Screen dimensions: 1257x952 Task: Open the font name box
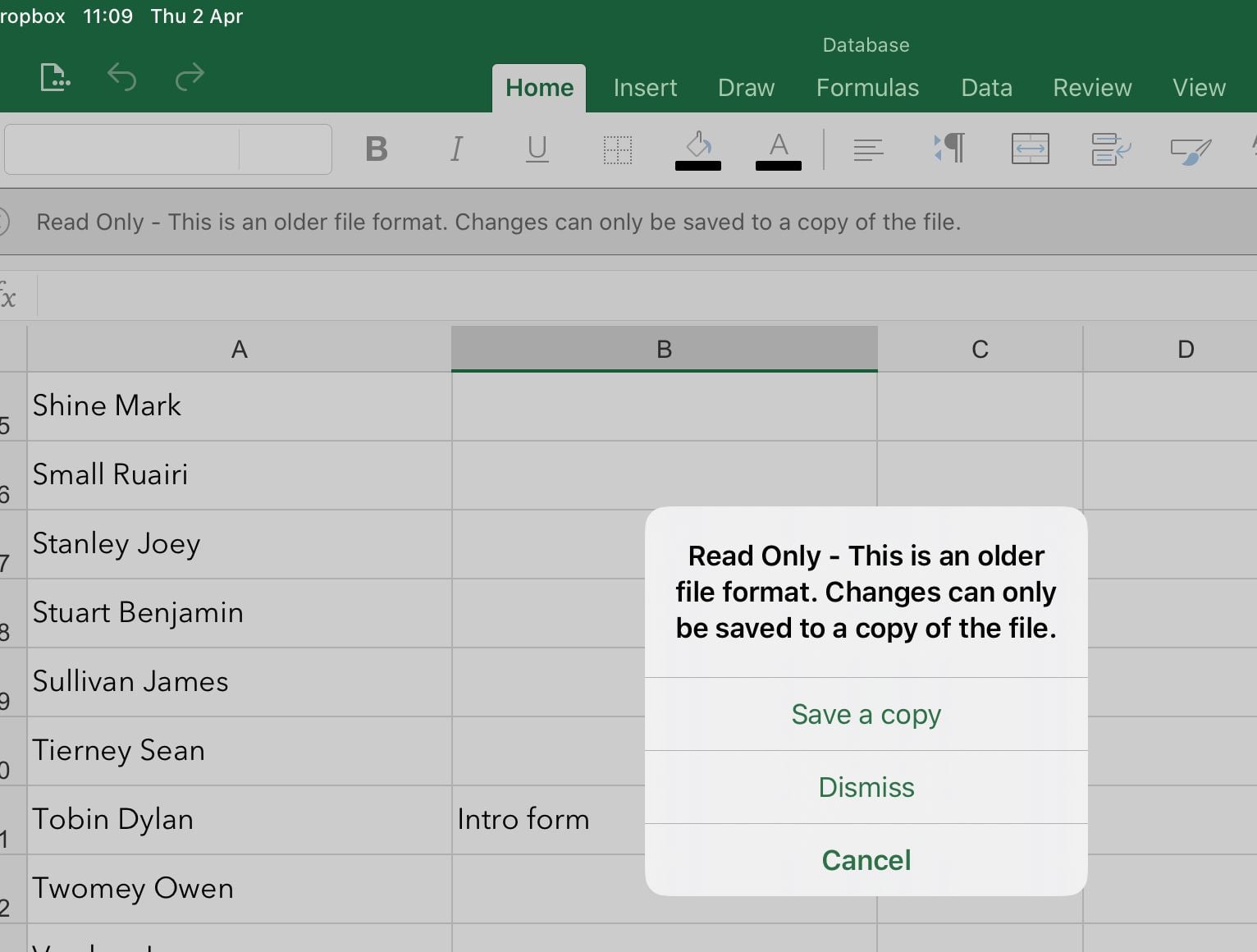(x=122, y=149)
